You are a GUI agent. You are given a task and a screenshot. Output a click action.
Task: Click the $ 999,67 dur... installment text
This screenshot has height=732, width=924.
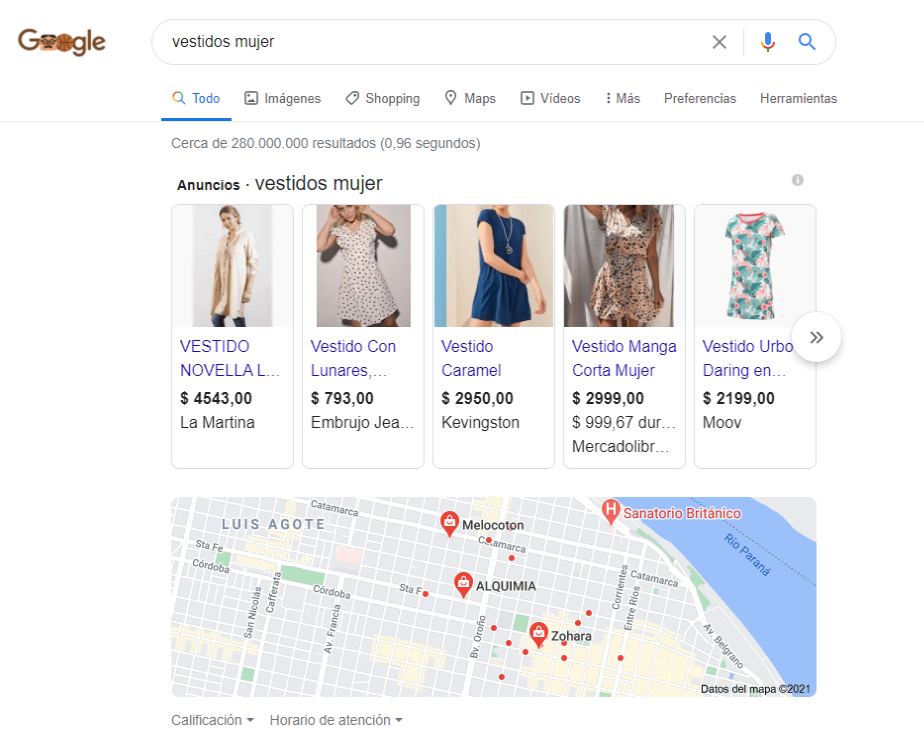click(x=623, y=423)
